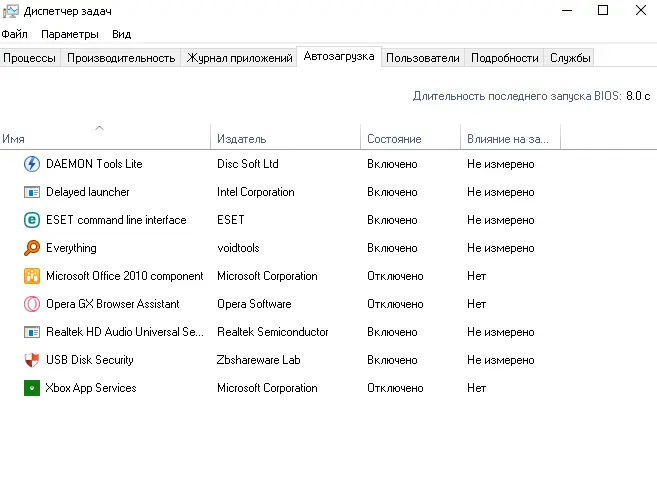This screenshot has width=657, height=488.
Task: Select the Delayed launcher entry
Action: (x=88, y=192)
